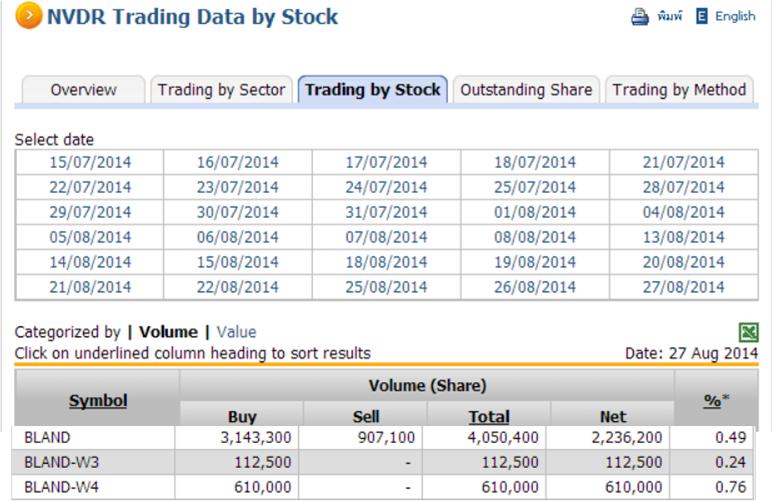Image resolution: width=773 pixels, height=501 pixels.
Task: Select the Trading by Stock tab
Action: (x=373, y=90)
